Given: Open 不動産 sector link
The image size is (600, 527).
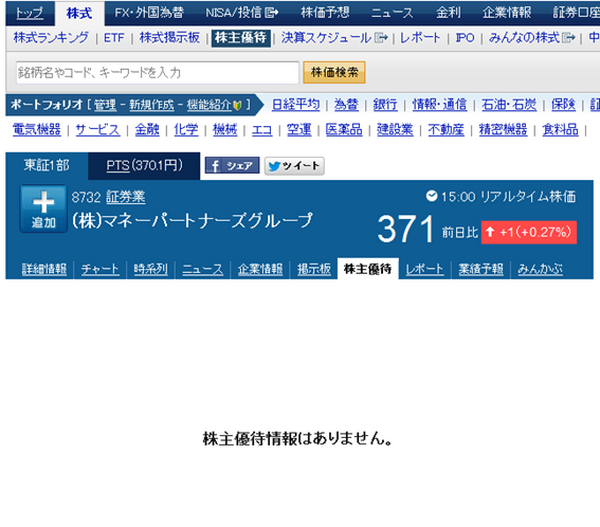Looking at the screenshot, I should [446, 130].
